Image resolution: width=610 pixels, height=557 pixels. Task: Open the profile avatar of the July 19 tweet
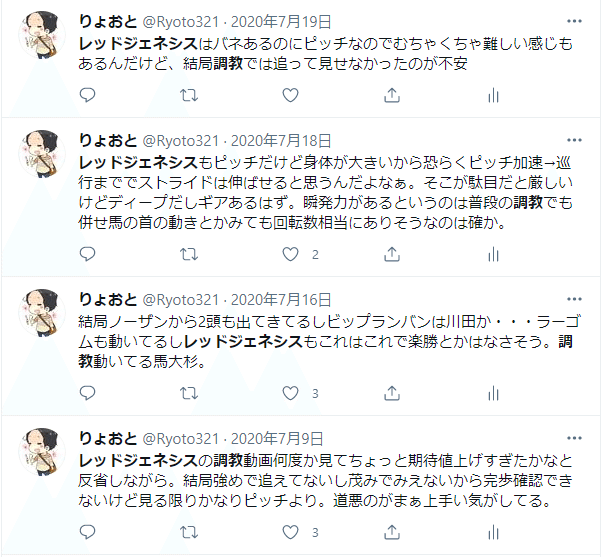tap(42, 35)
